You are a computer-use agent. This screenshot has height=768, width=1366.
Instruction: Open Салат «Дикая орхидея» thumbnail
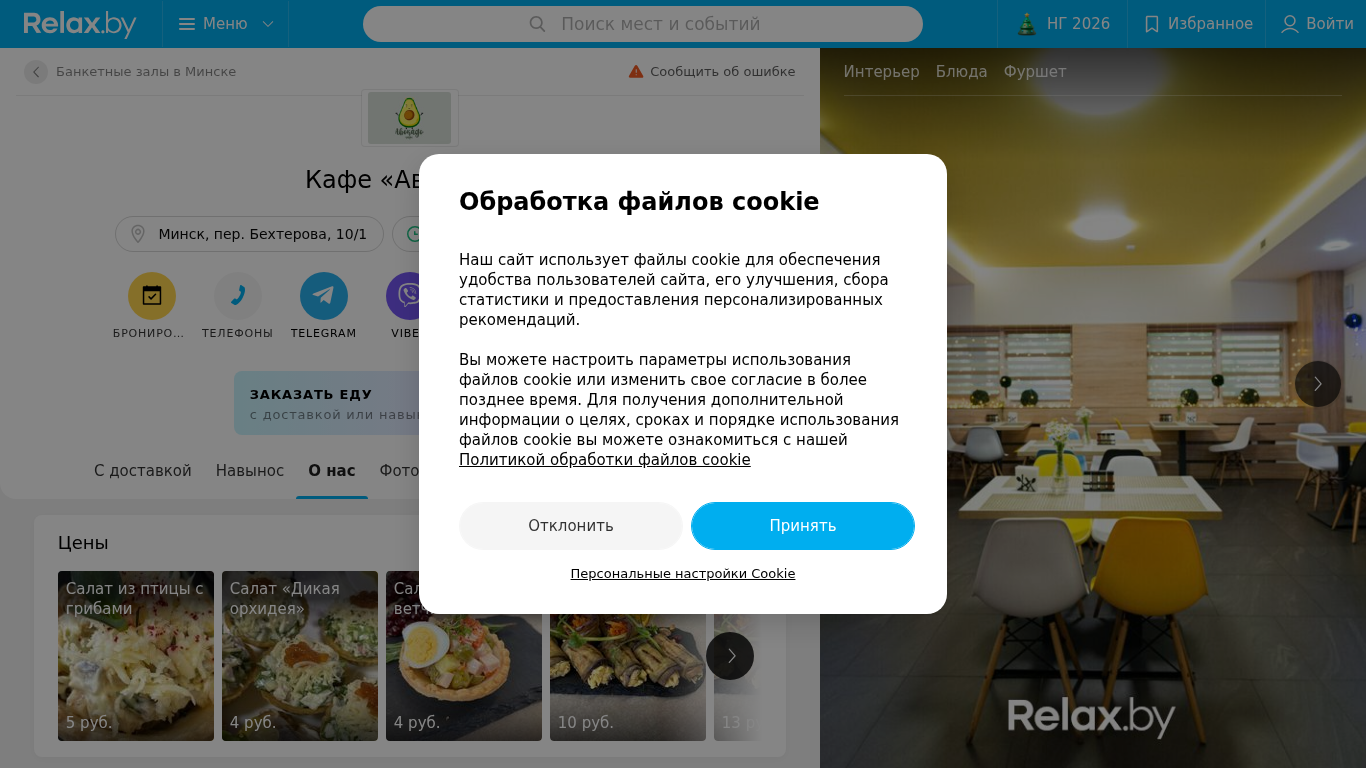coord(300,656)
